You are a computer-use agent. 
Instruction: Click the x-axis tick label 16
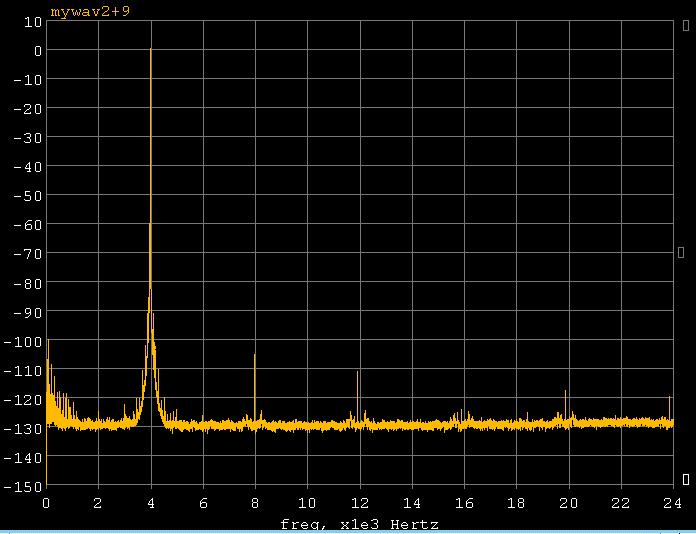tap(464, 503)
